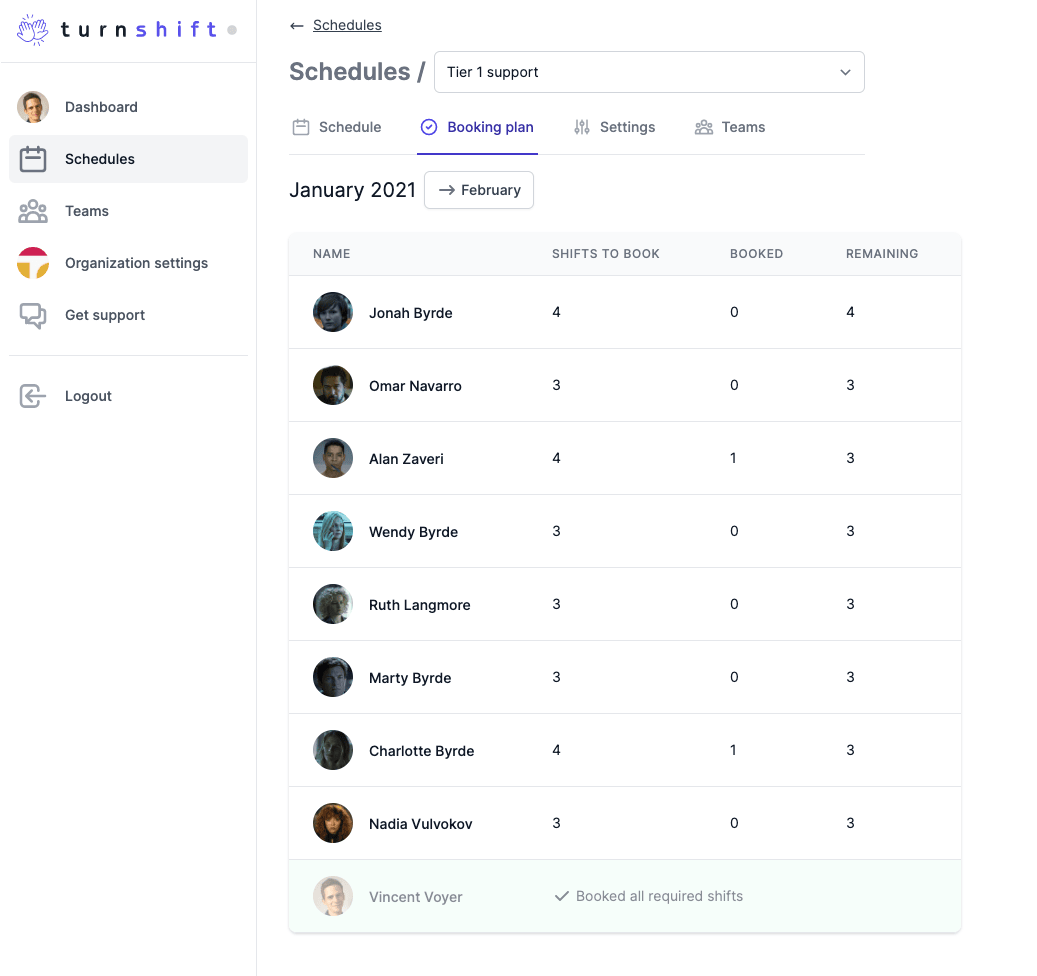Click the Logout arrow icon
1037x976 pixels.
pyautogui.click(x=33, y=396)
